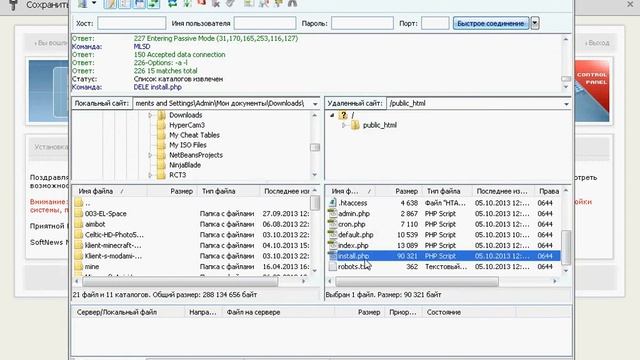Open the Site Manager dropdown arrow
Viewport: 640px width, 360px height.
coord(94,3)
